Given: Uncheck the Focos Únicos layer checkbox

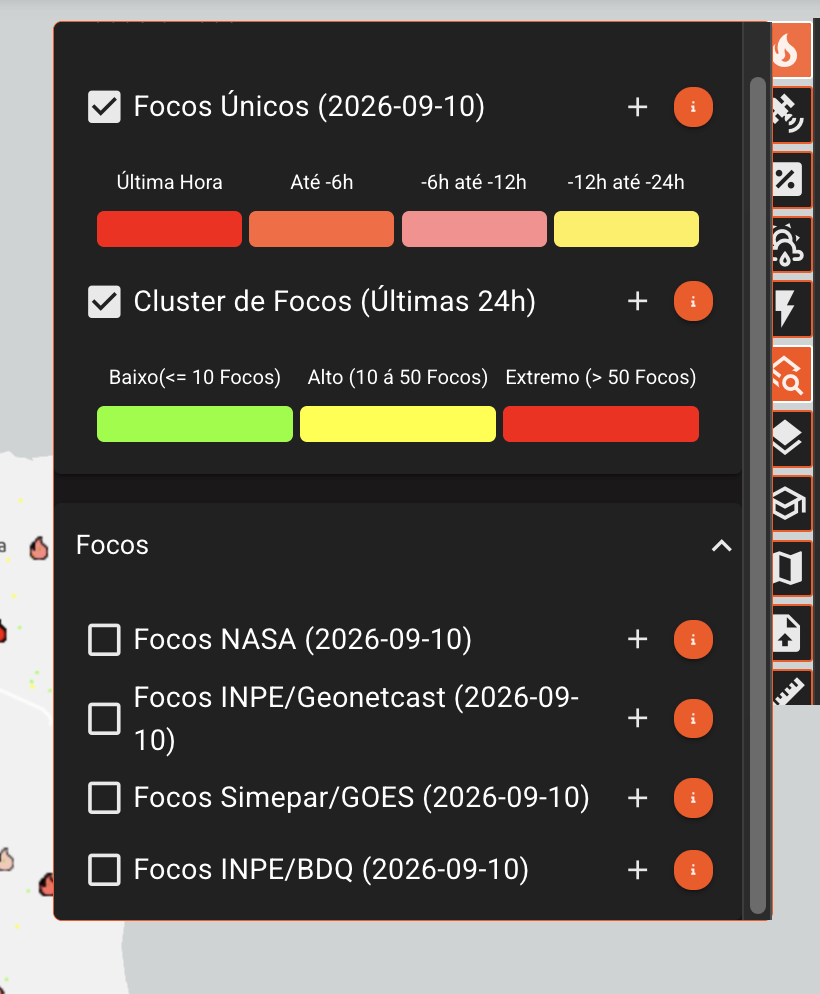Looking at the screenshot, I should pos(105,106).
